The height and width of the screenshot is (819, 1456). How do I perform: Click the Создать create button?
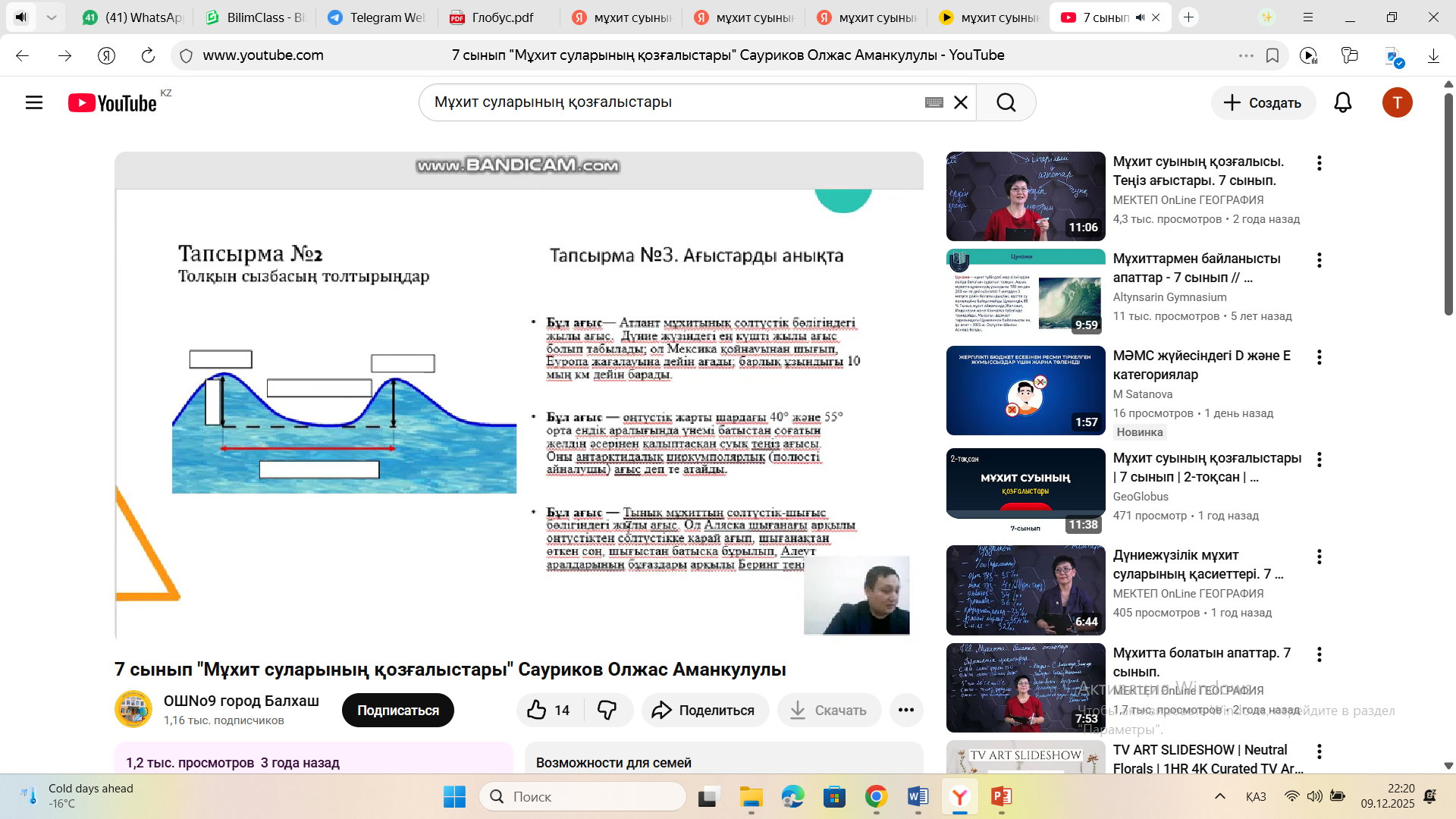pos(1263,102)
